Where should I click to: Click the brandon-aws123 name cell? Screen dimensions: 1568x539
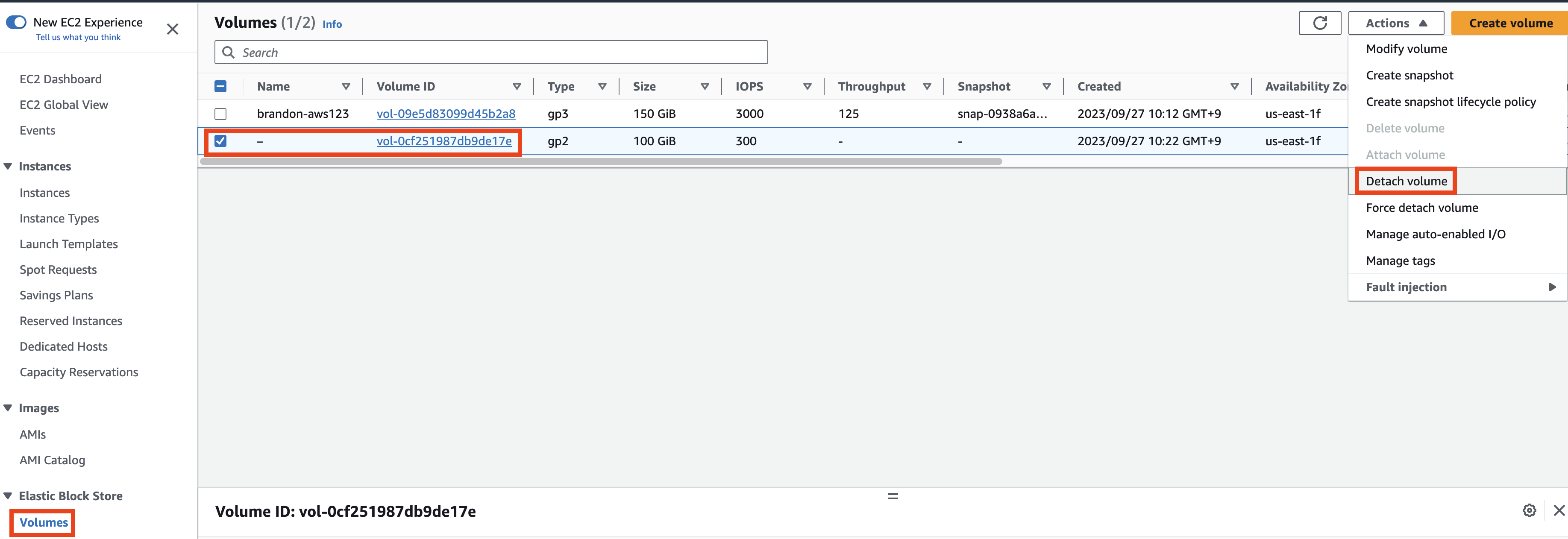(302, 114)
